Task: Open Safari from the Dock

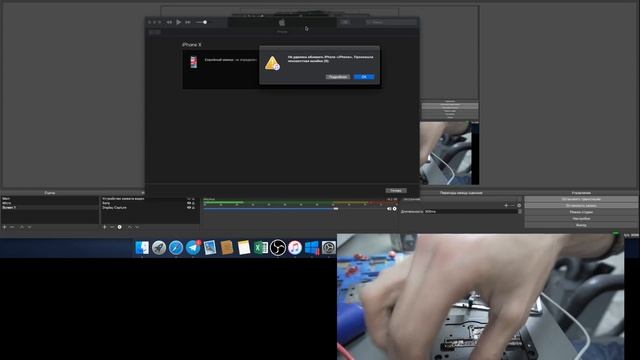Action: (176, 248)
